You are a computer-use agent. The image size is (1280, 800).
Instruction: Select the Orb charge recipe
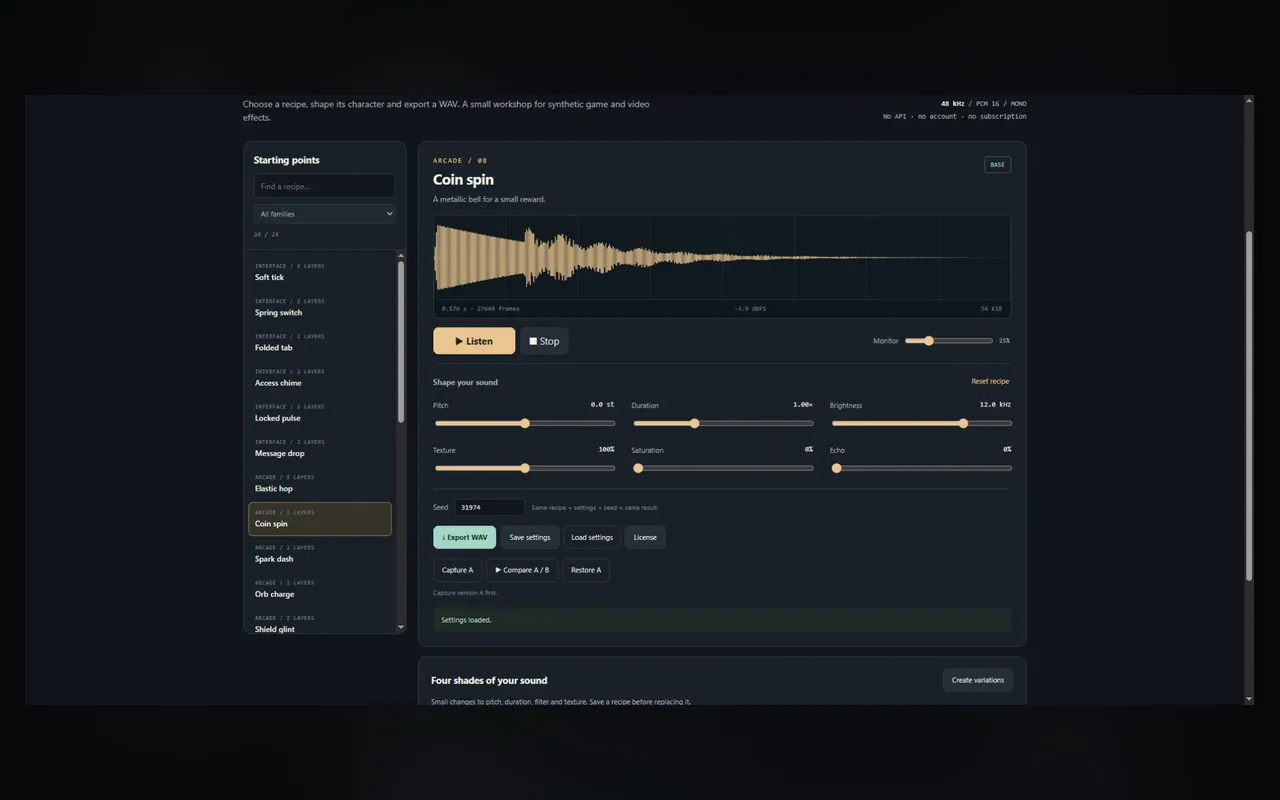(x=320, y=589)
